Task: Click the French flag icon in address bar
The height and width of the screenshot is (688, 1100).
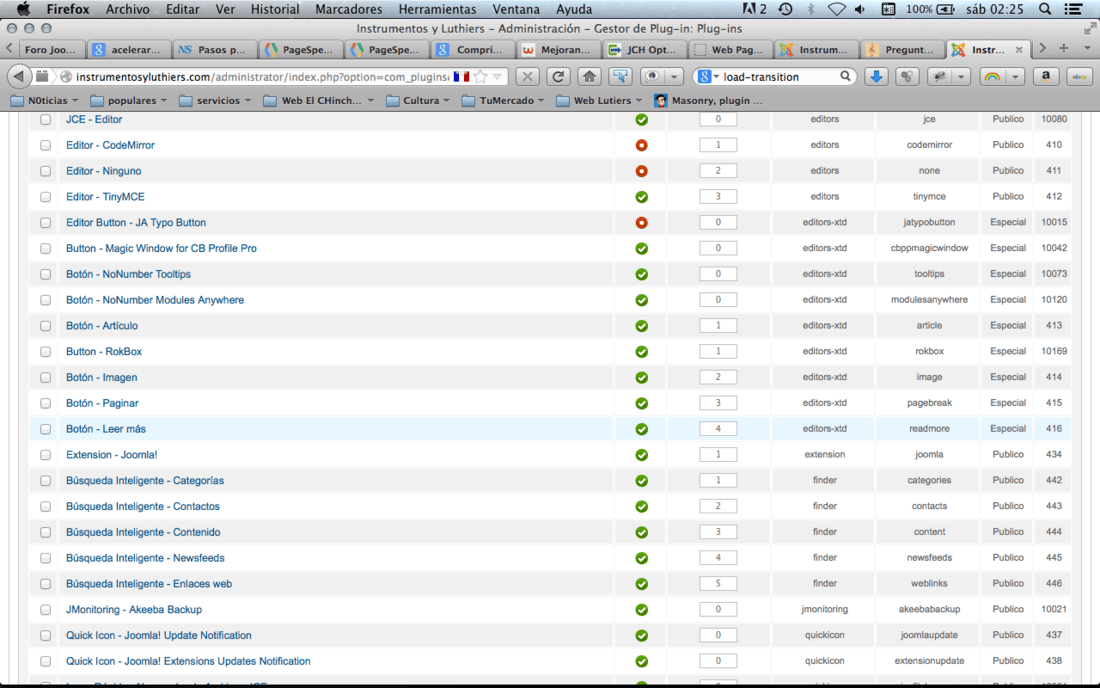Action: [x=461, y=76]
